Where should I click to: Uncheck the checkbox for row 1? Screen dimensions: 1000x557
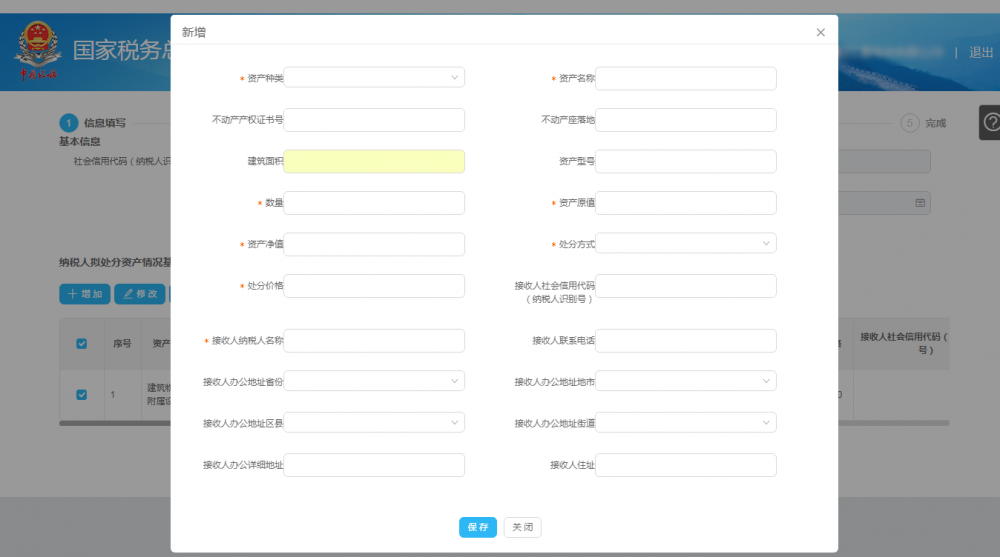click(82, 394)
